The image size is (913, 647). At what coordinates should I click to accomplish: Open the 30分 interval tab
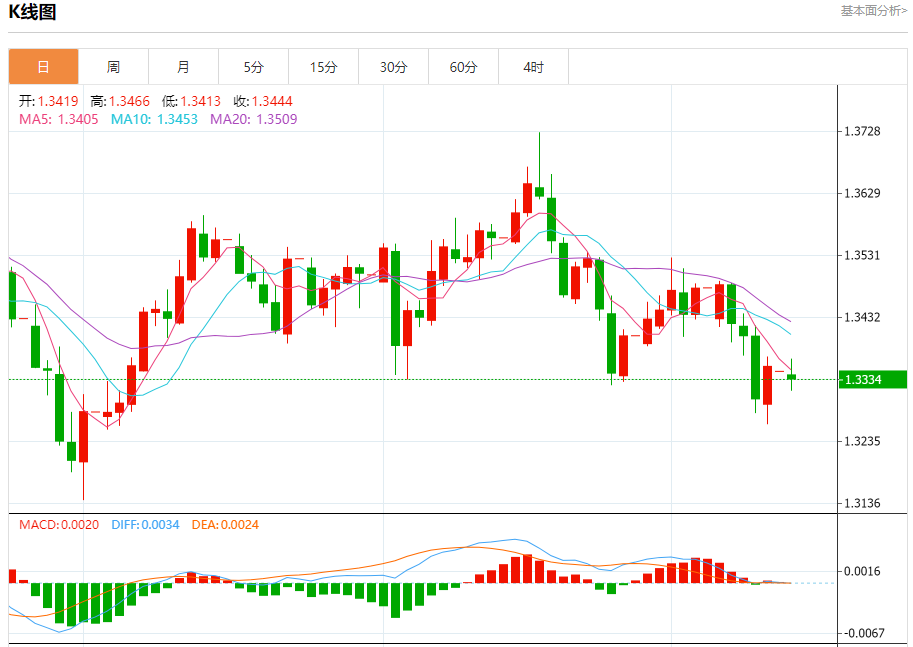(394, 67)
